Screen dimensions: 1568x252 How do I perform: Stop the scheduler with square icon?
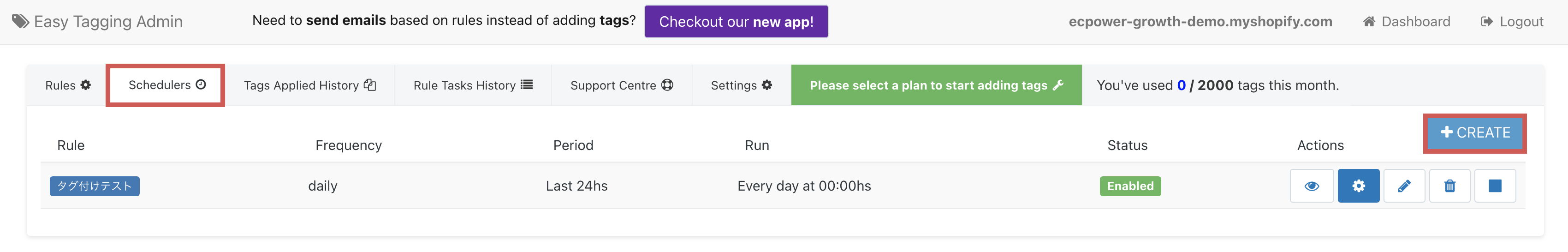[1494, 186]
